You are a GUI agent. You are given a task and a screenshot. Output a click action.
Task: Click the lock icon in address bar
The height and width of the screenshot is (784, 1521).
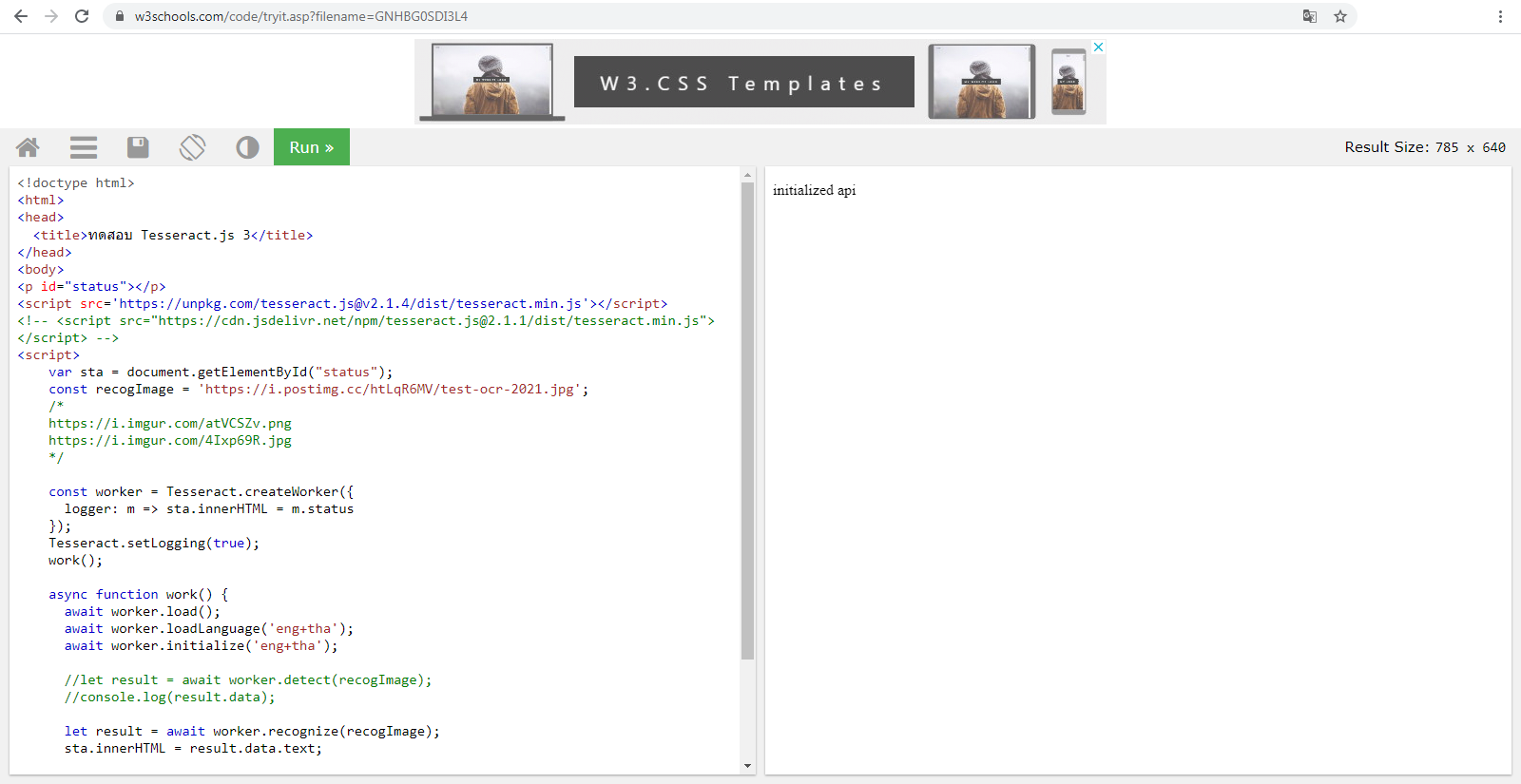click(x=120, y=16)
